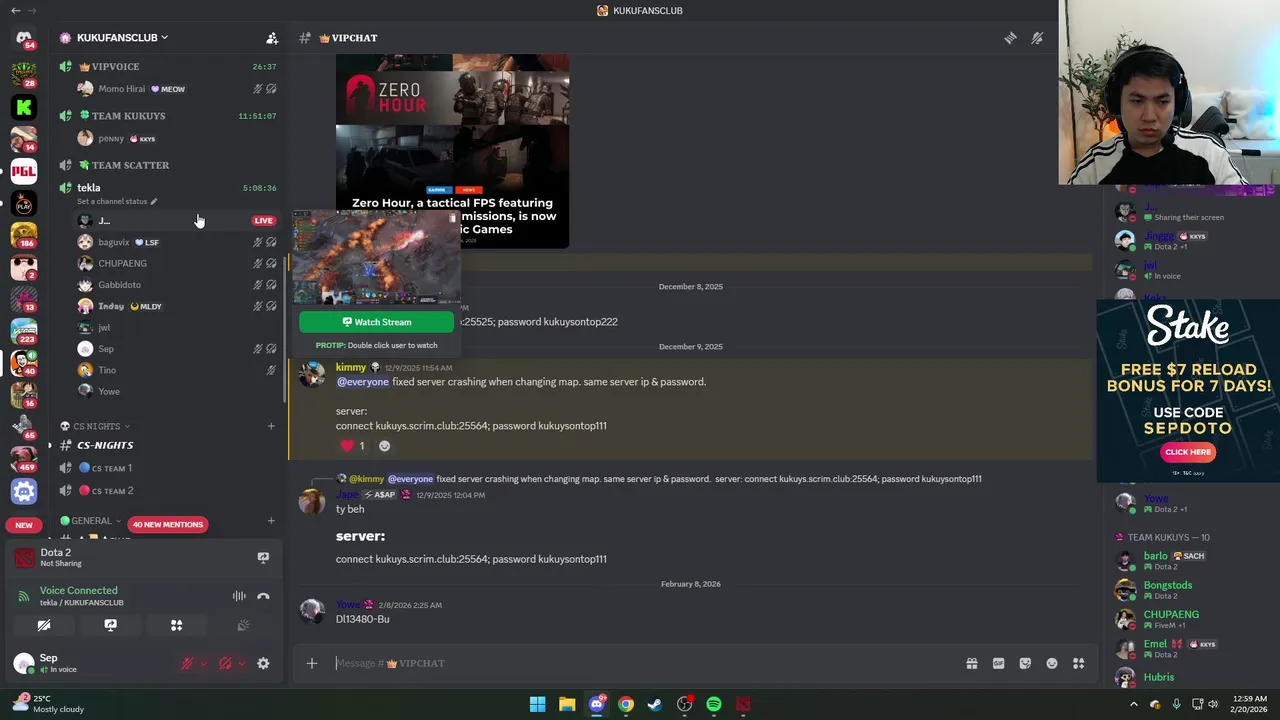Open User Settings gear

coord(263,663)
